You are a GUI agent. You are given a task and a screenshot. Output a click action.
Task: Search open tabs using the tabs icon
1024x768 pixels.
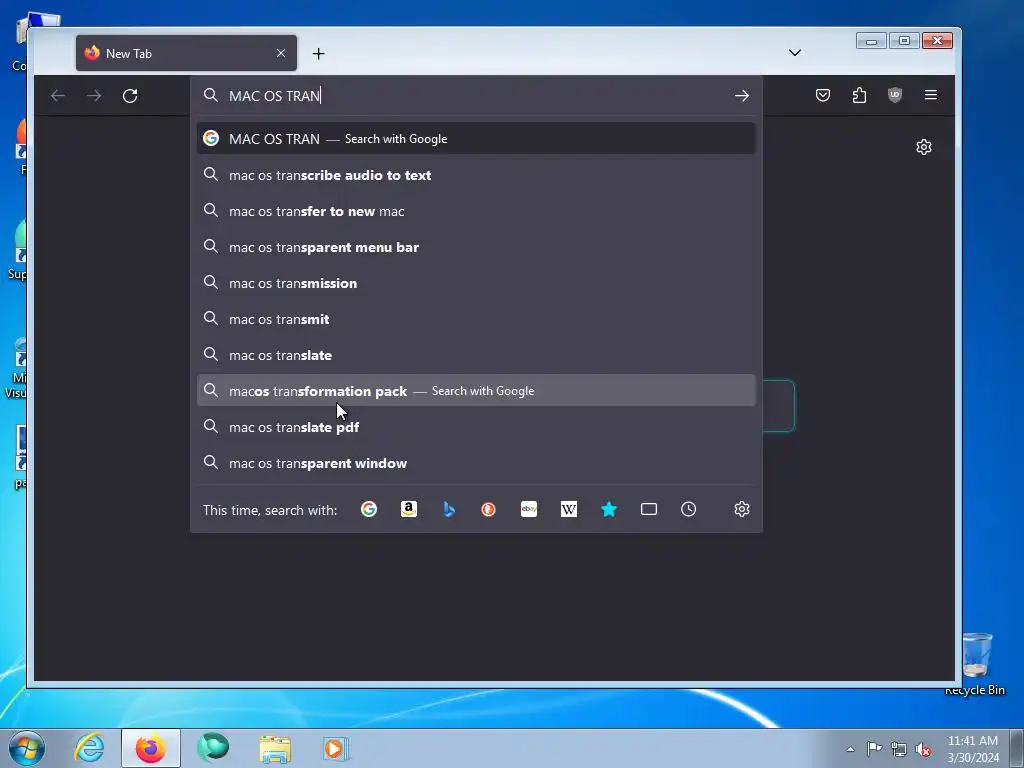[x=648, y=509]
